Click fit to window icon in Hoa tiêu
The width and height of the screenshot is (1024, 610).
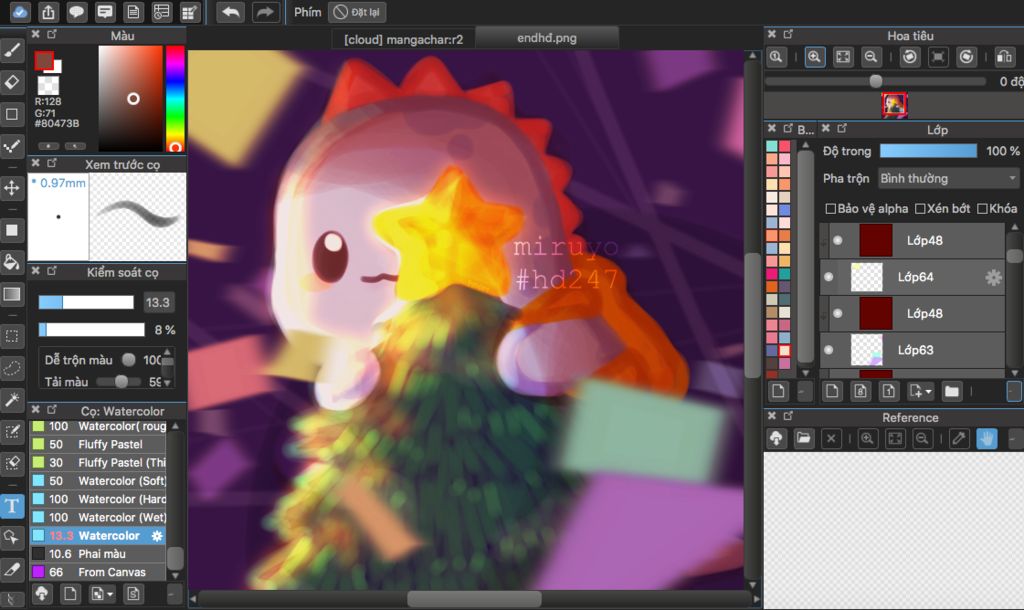843,57
